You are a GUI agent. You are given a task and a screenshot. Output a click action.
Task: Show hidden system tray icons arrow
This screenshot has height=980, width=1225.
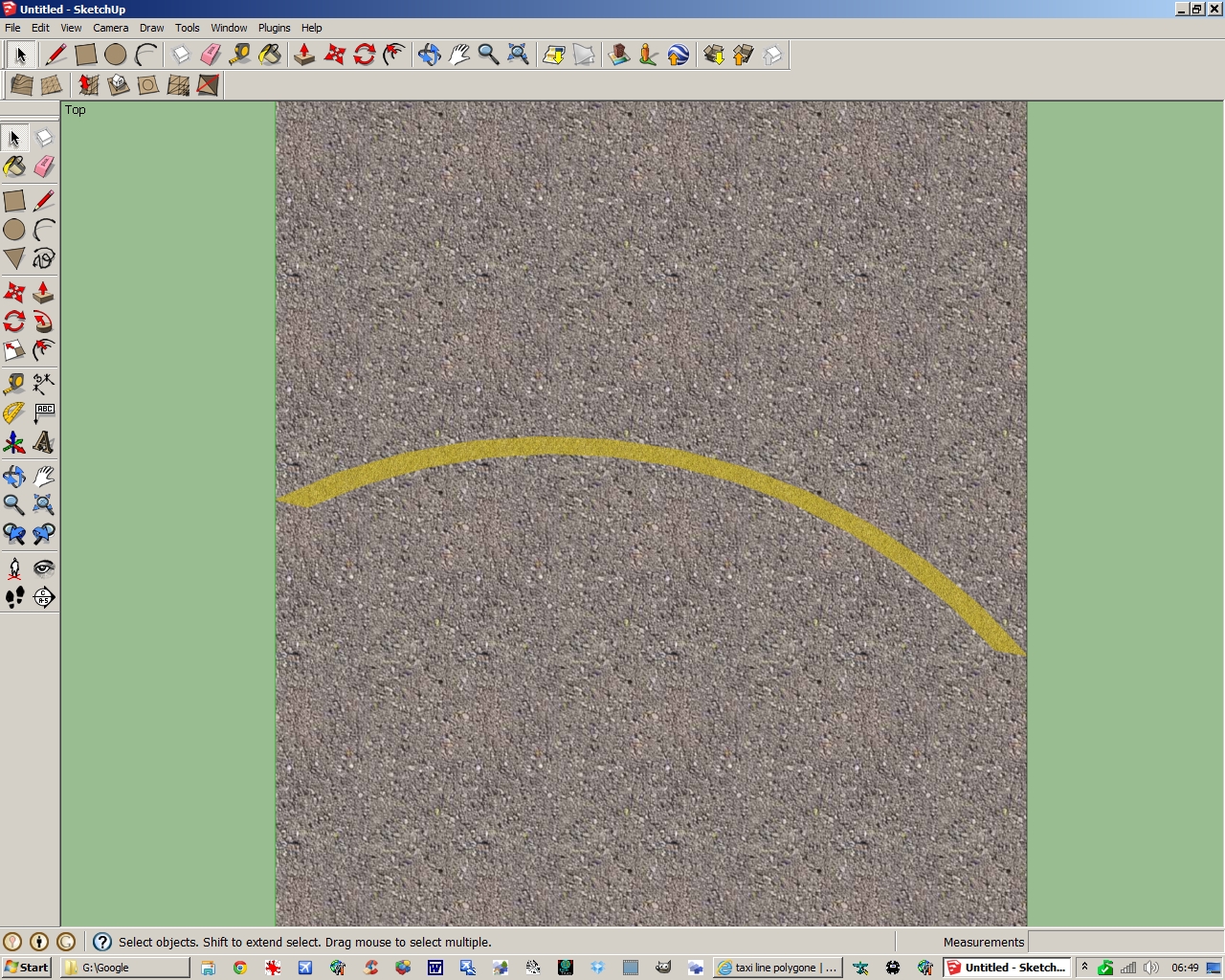1084,968
